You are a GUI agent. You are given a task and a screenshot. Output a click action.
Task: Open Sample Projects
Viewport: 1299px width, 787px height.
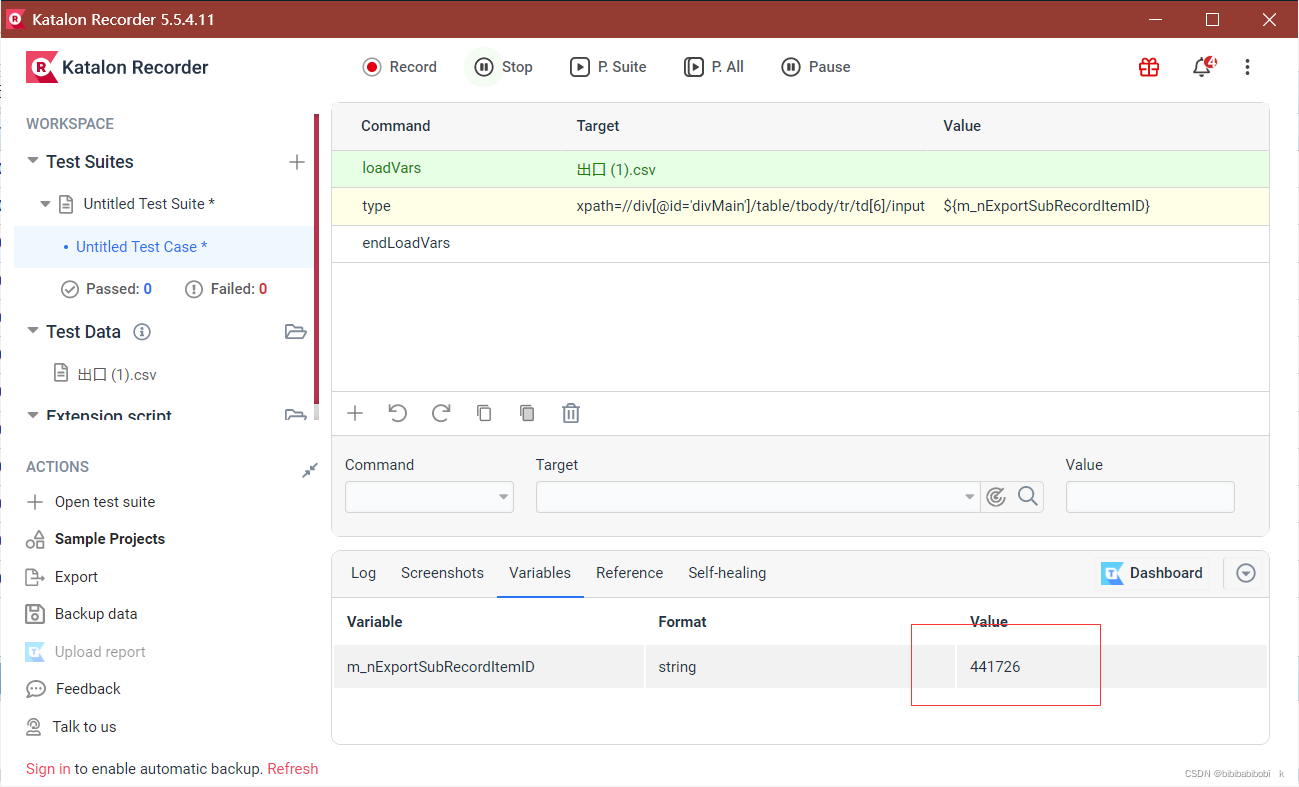(x=96, y=539)
